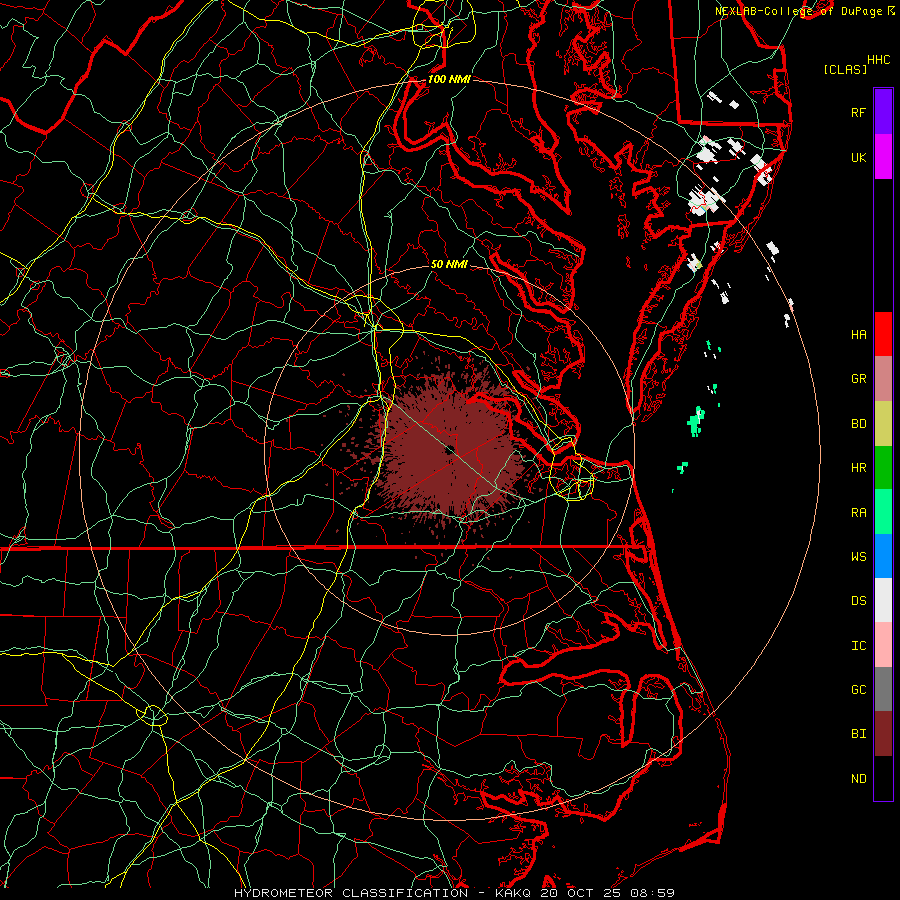
Task: Click the GC legend label
Action: pyautogui.click(x=858, y=689)
